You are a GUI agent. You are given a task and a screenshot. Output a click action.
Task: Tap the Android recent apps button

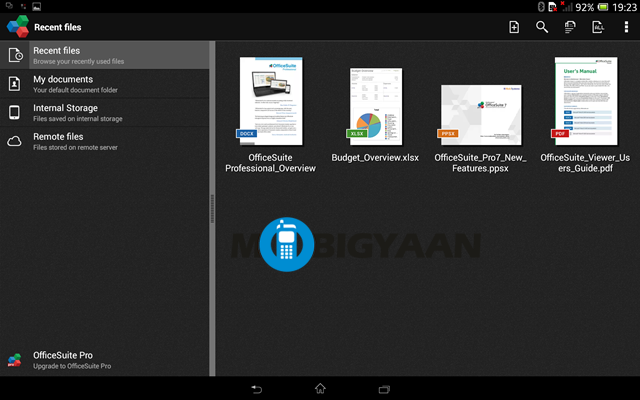click(x=384, y=389)
